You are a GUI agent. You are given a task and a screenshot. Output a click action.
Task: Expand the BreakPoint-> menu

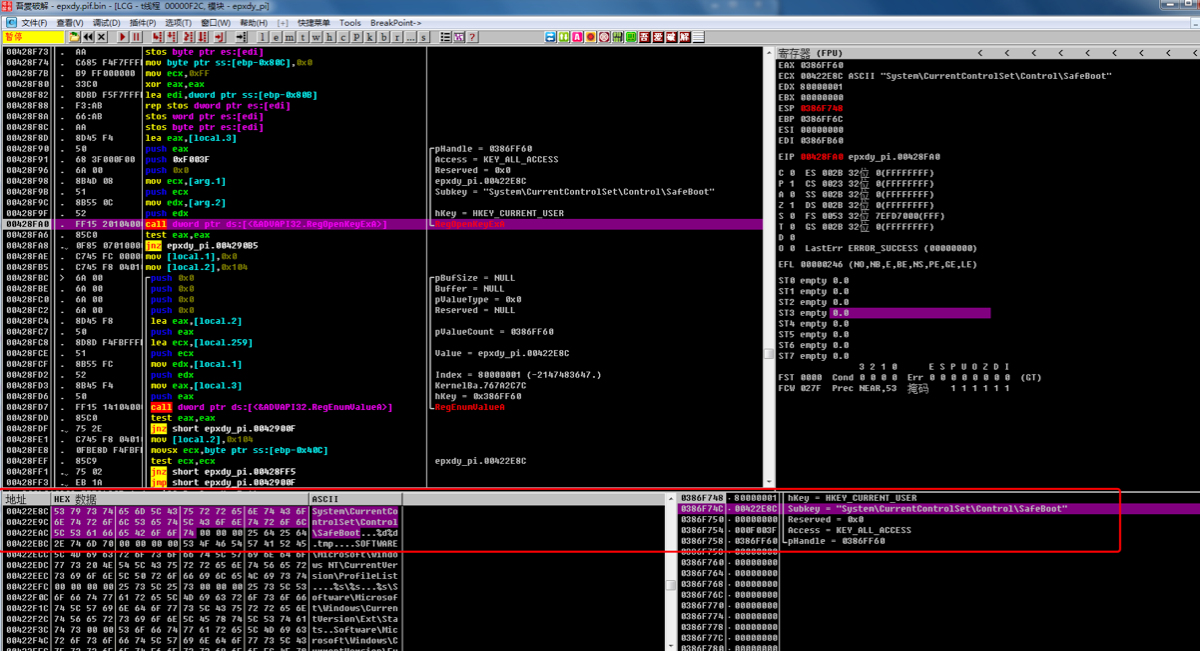click(396, 23)
